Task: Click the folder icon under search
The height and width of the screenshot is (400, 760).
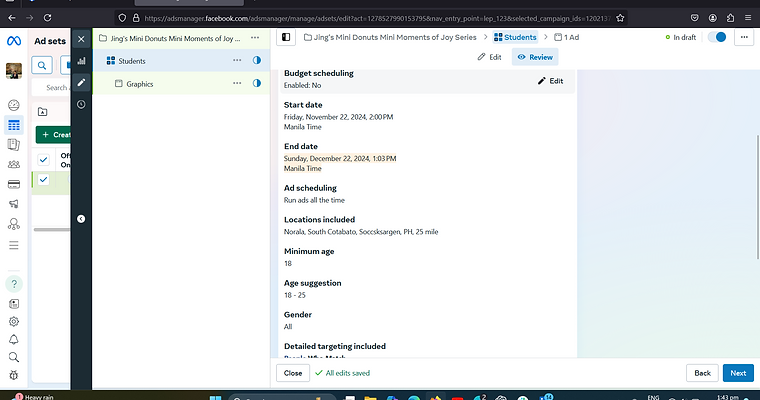Action: click(x=43, y=112)
